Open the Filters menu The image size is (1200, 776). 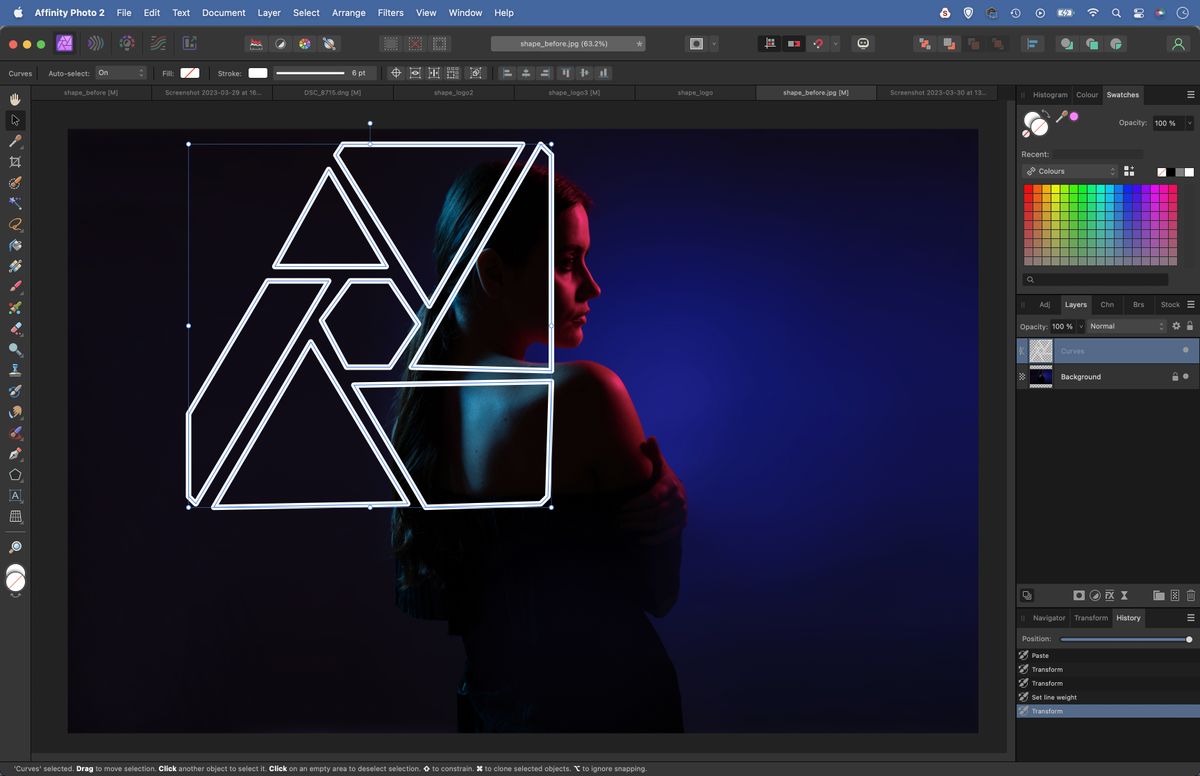(x=390, y=13)
